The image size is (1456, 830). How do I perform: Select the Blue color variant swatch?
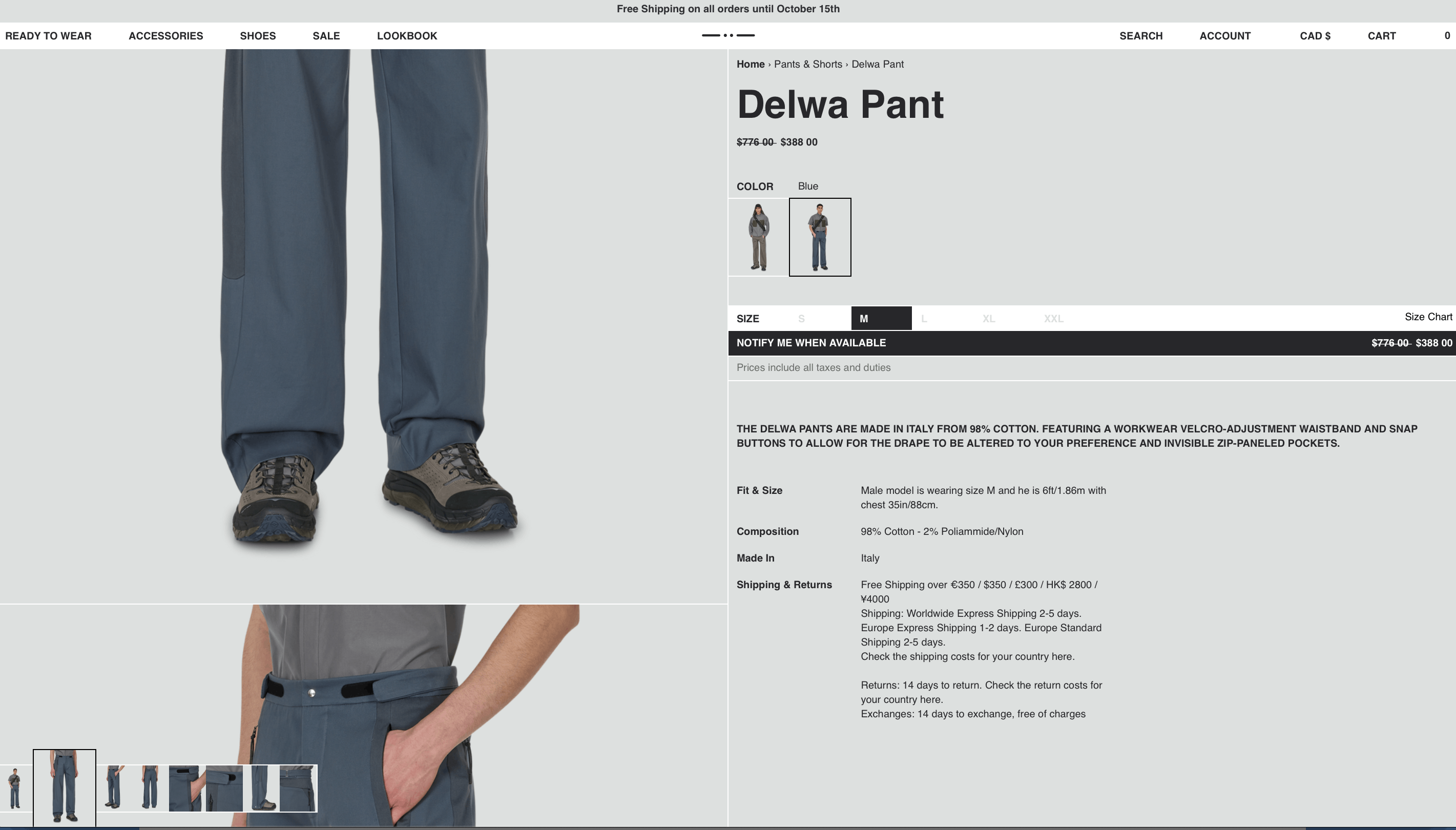[x=820, y=237]
